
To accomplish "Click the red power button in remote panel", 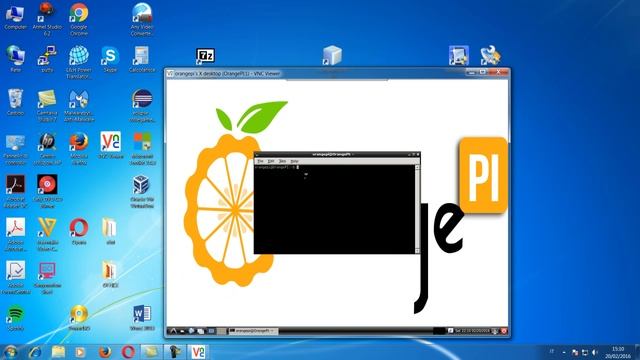I will pos(504,331).
